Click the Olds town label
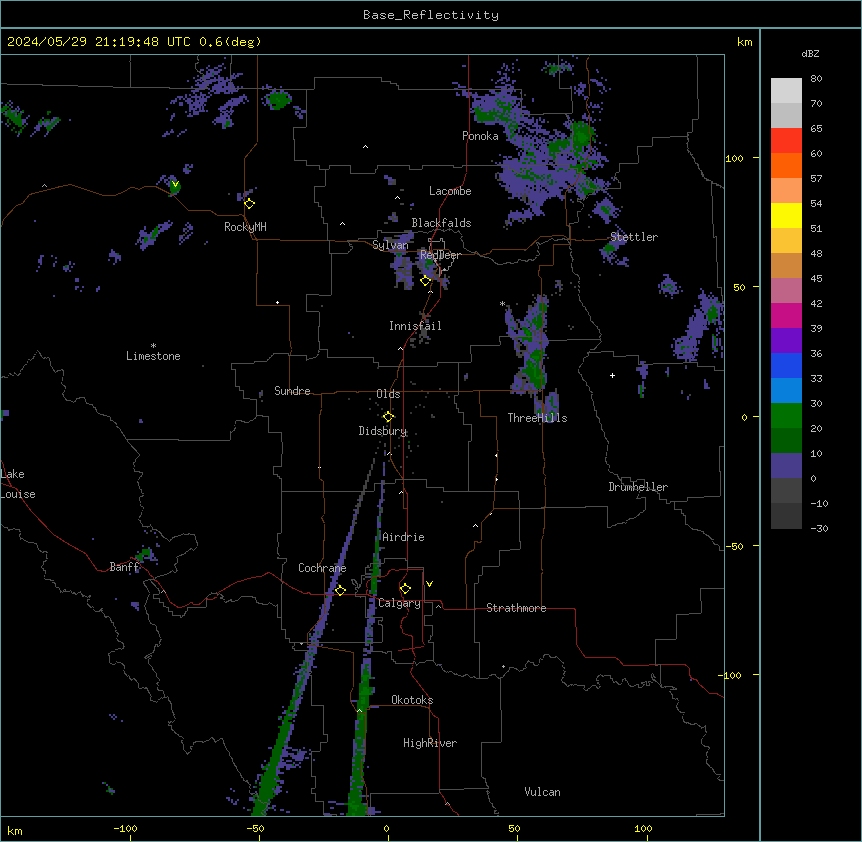This screenshot has width=862, height=842. click(388, 394)
